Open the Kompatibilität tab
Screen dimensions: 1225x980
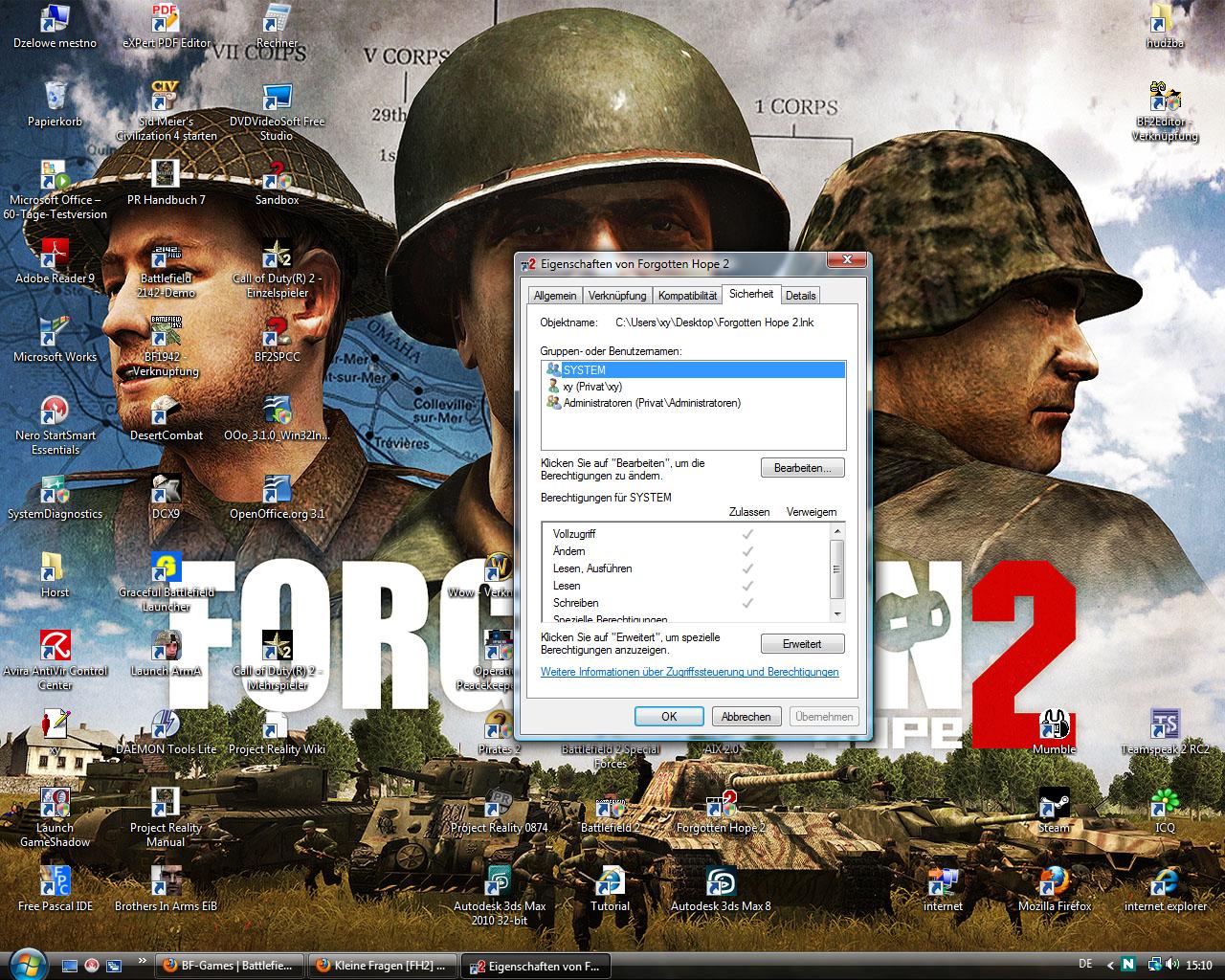click(687, 296)
